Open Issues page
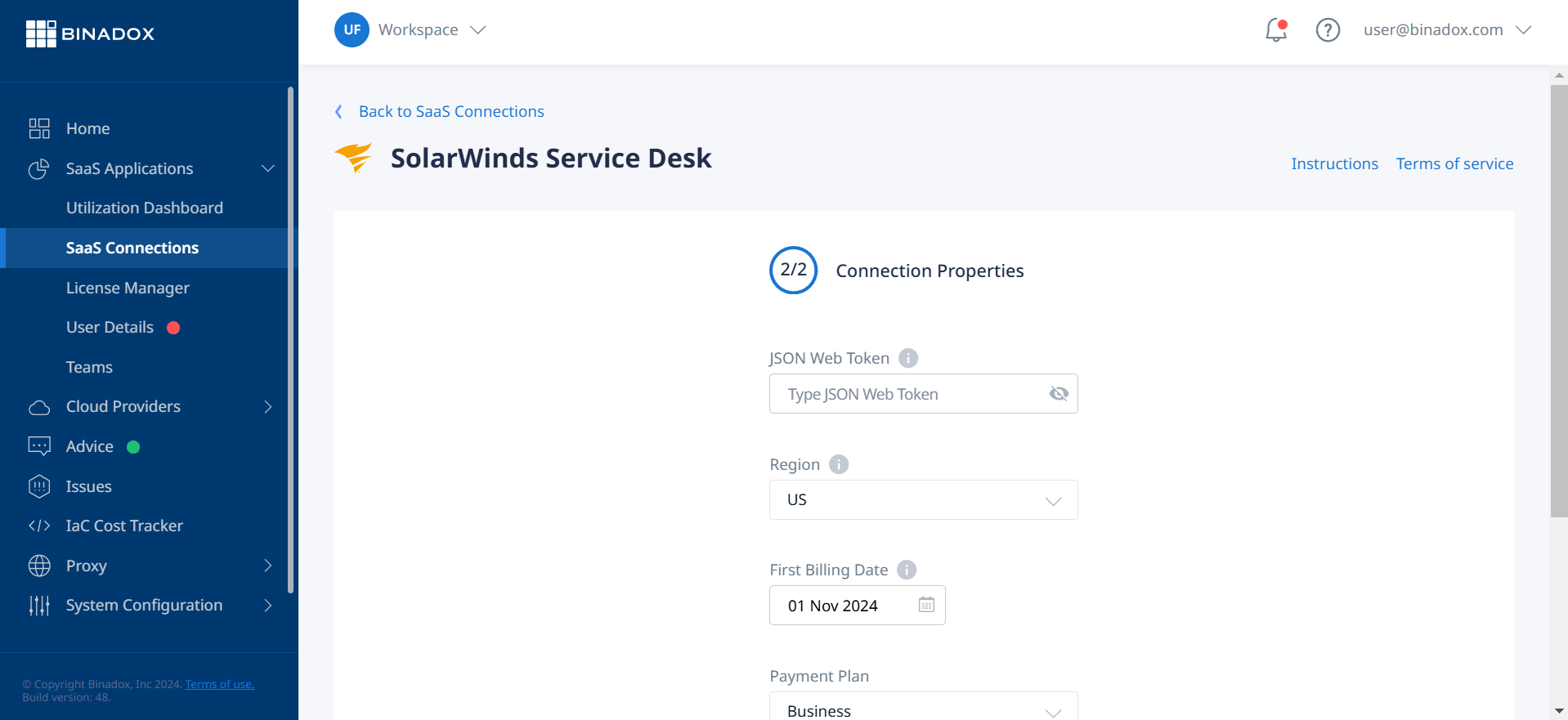Image resolution: width=1568 pixels, height=720 pixels. click(x=88, y=486)
